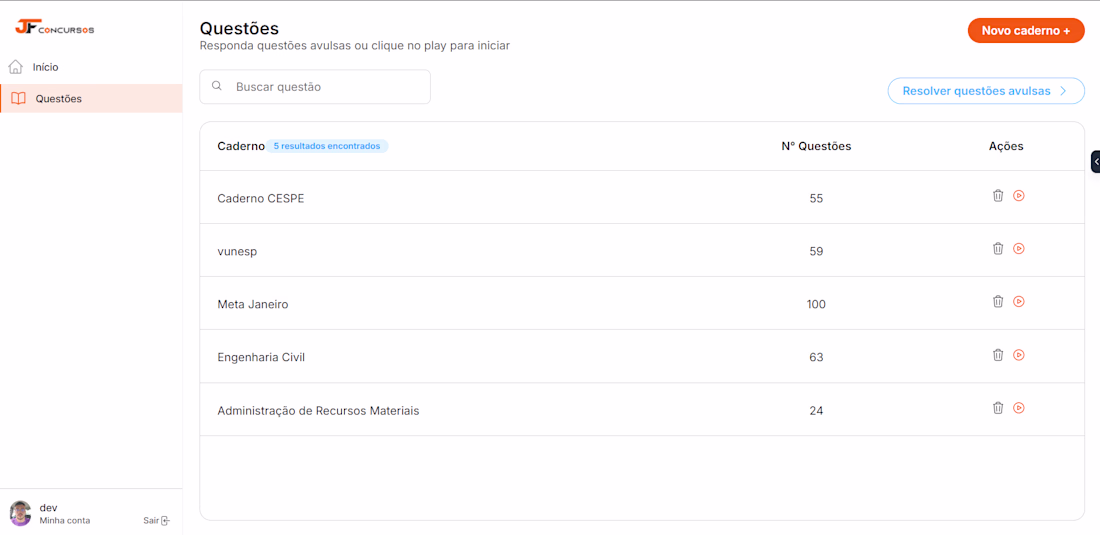Delete the Meta Janeiro notebook
The height and width of the screenshot is (535, 1100).
click(x=998, y=302)
